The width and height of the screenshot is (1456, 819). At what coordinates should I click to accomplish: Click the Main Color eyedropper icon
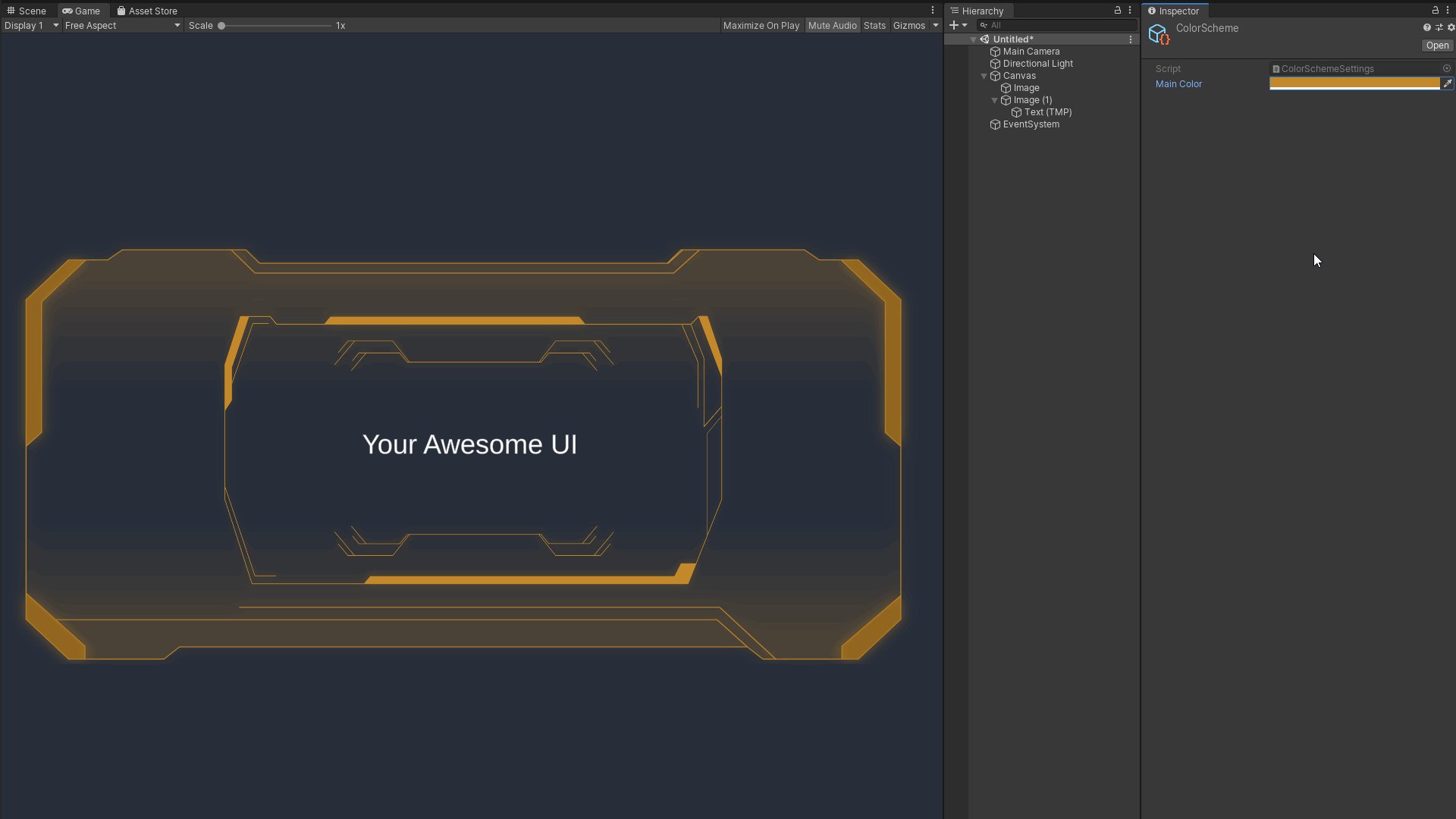point(1447,84)
